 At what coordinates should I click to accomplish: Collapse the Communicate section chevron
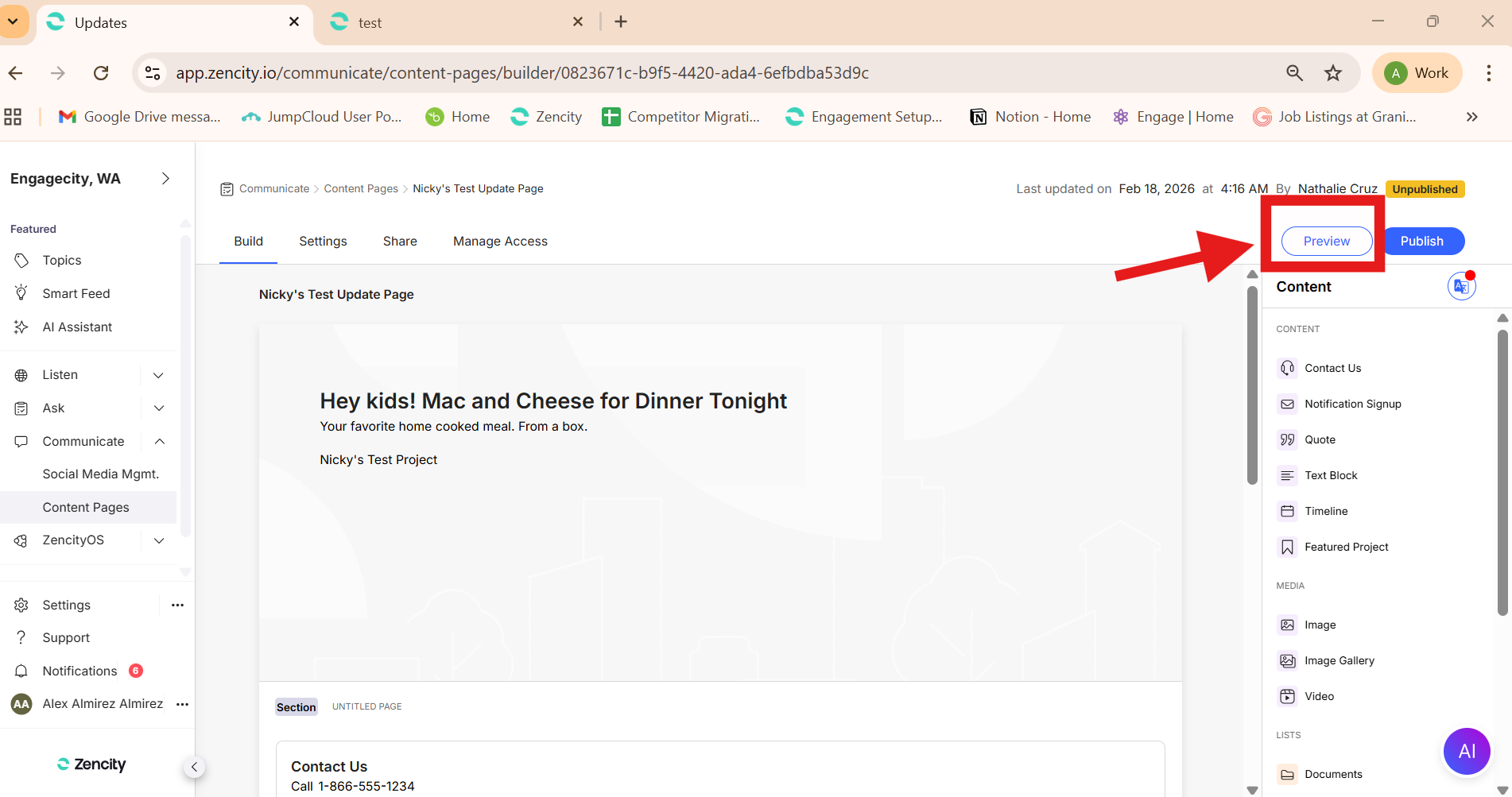[159, 441]
